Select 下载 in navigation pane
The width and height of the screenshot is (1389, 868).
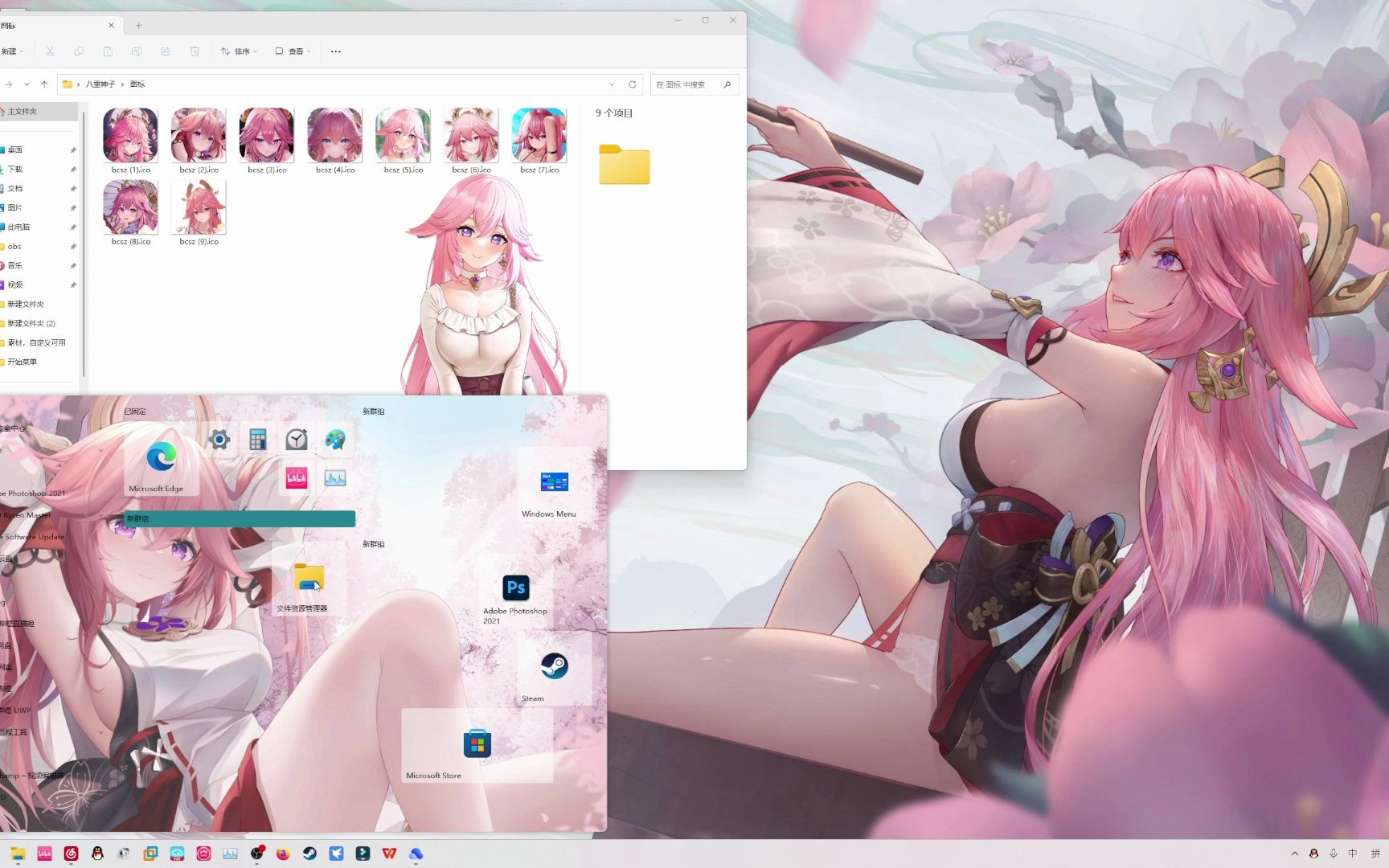39,170
